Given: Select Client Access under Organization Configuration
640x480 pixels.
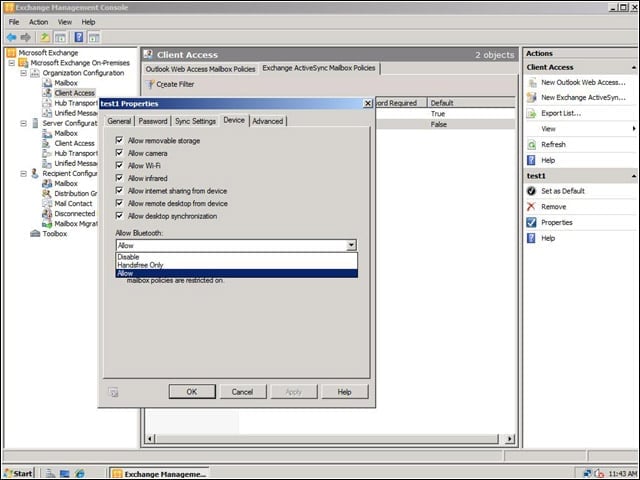Looking at the screenshot, I should (x=75, y=93).
